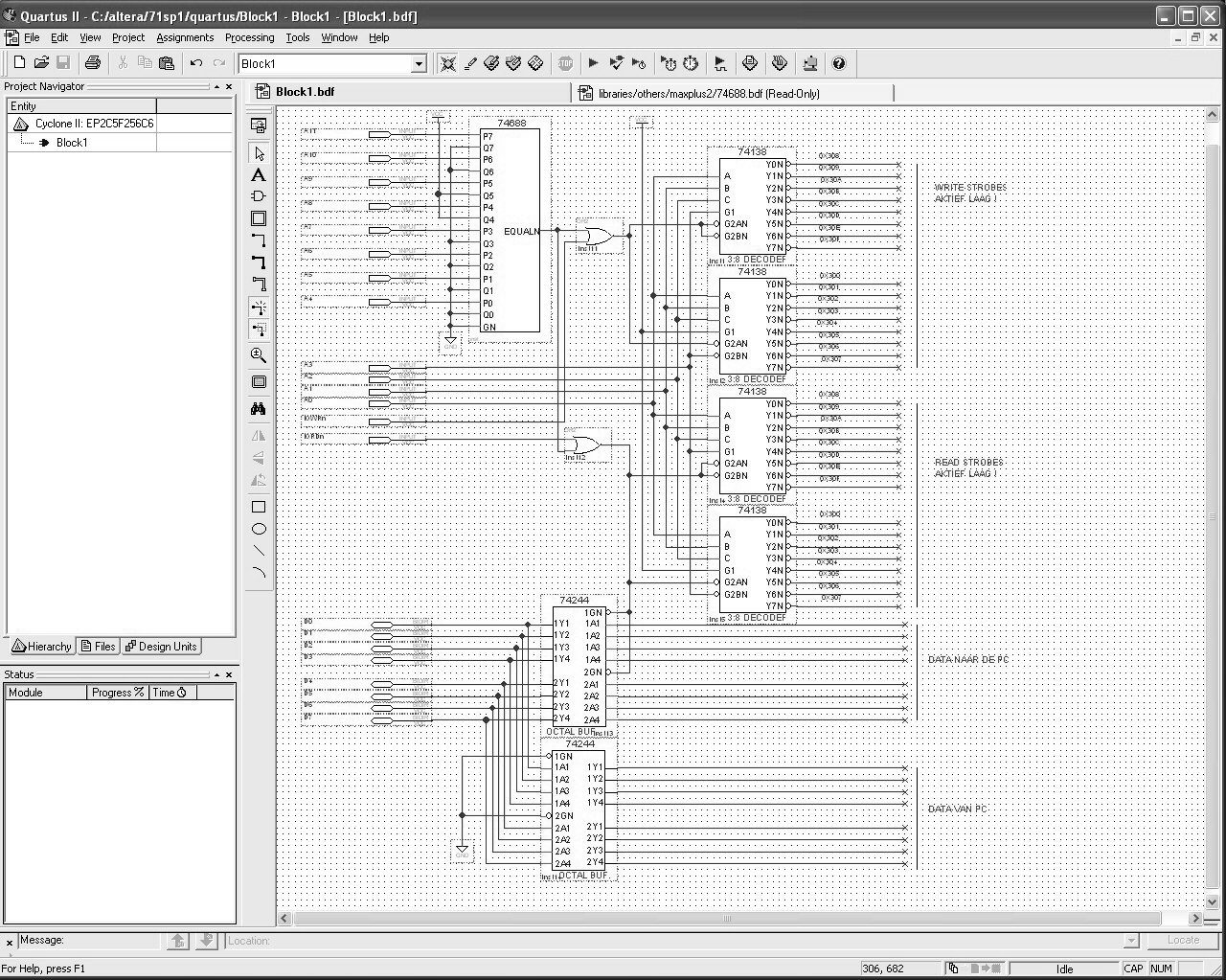The width and height of the screenshot is (1226, 980).
Task: Start Compilation with the play icon
Action: [593, 63]
